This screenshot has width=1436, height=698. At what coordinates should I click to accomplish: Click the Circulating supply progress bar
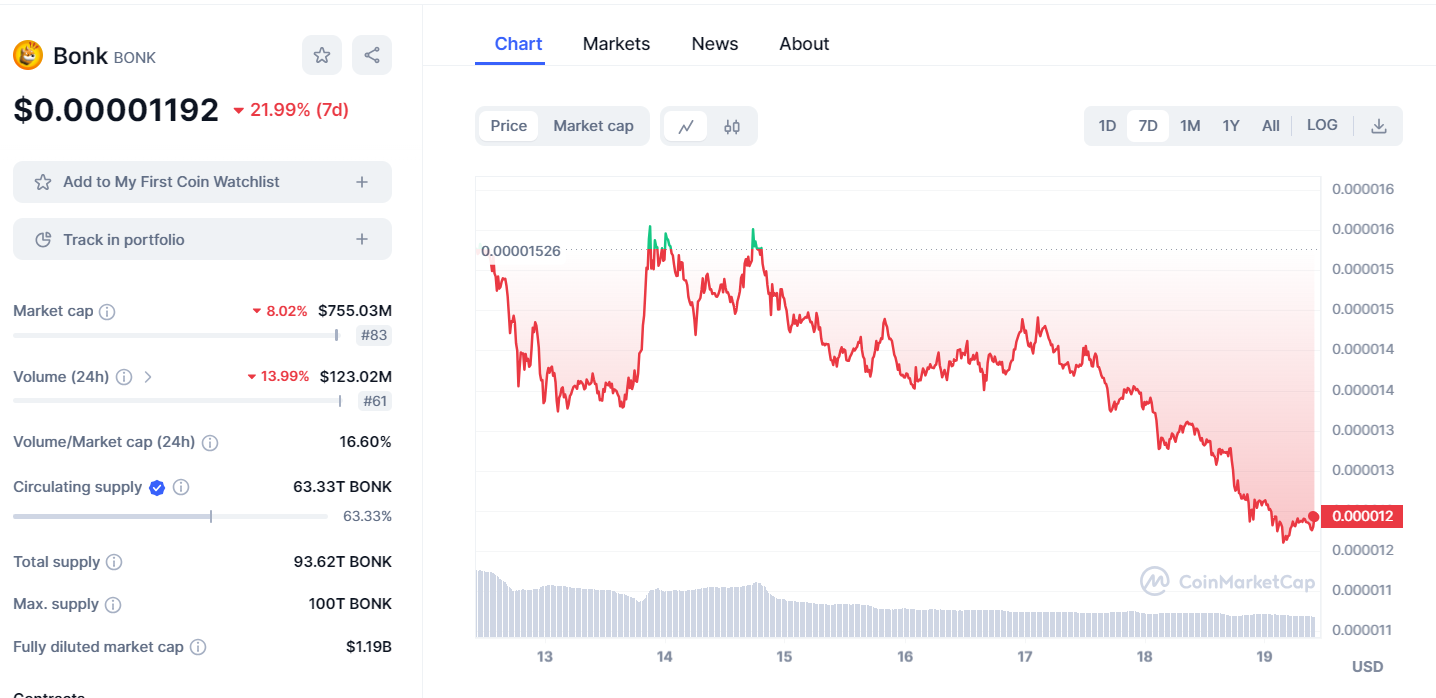170,516
